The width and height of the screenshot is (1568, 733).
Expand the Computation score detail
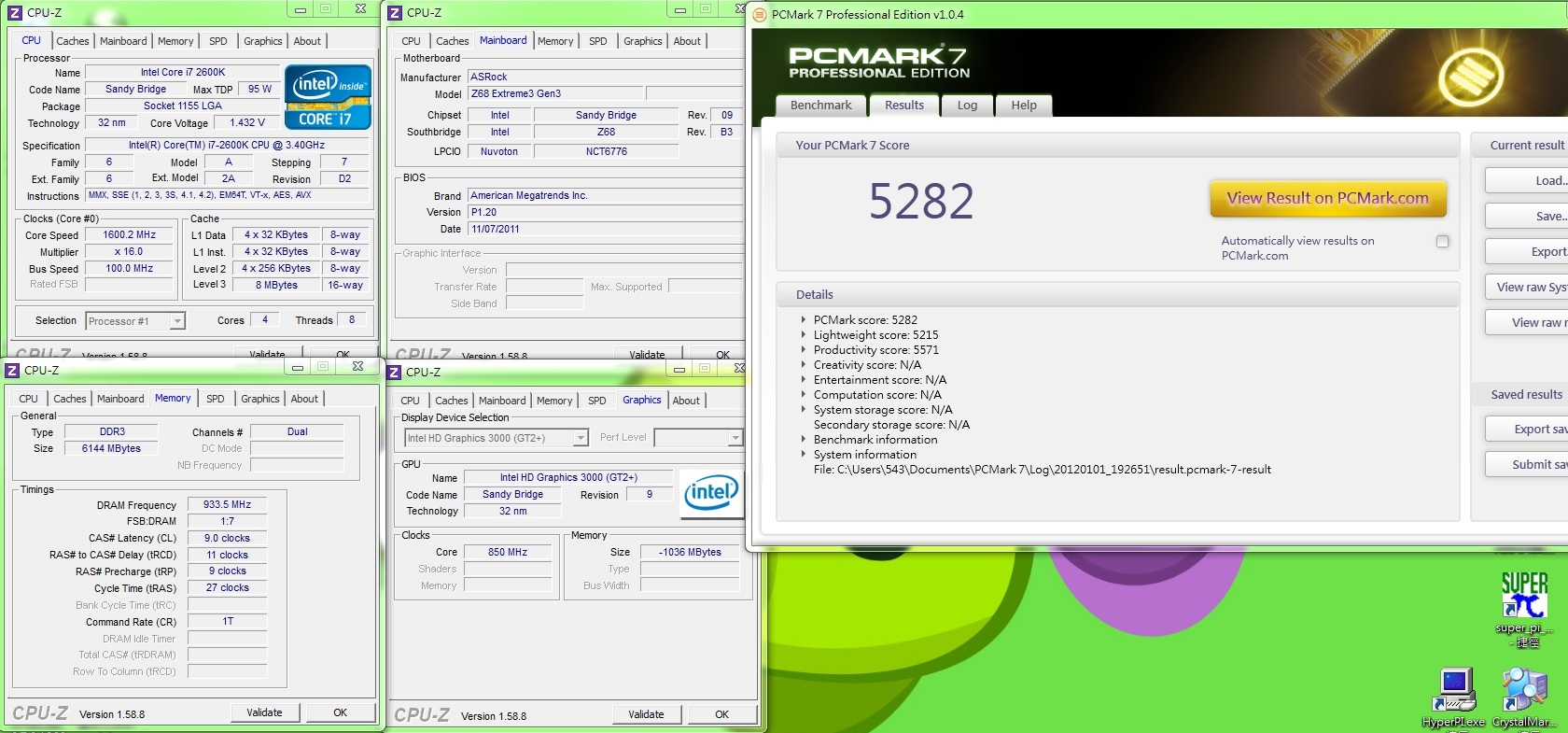click(x=803, y=394)
